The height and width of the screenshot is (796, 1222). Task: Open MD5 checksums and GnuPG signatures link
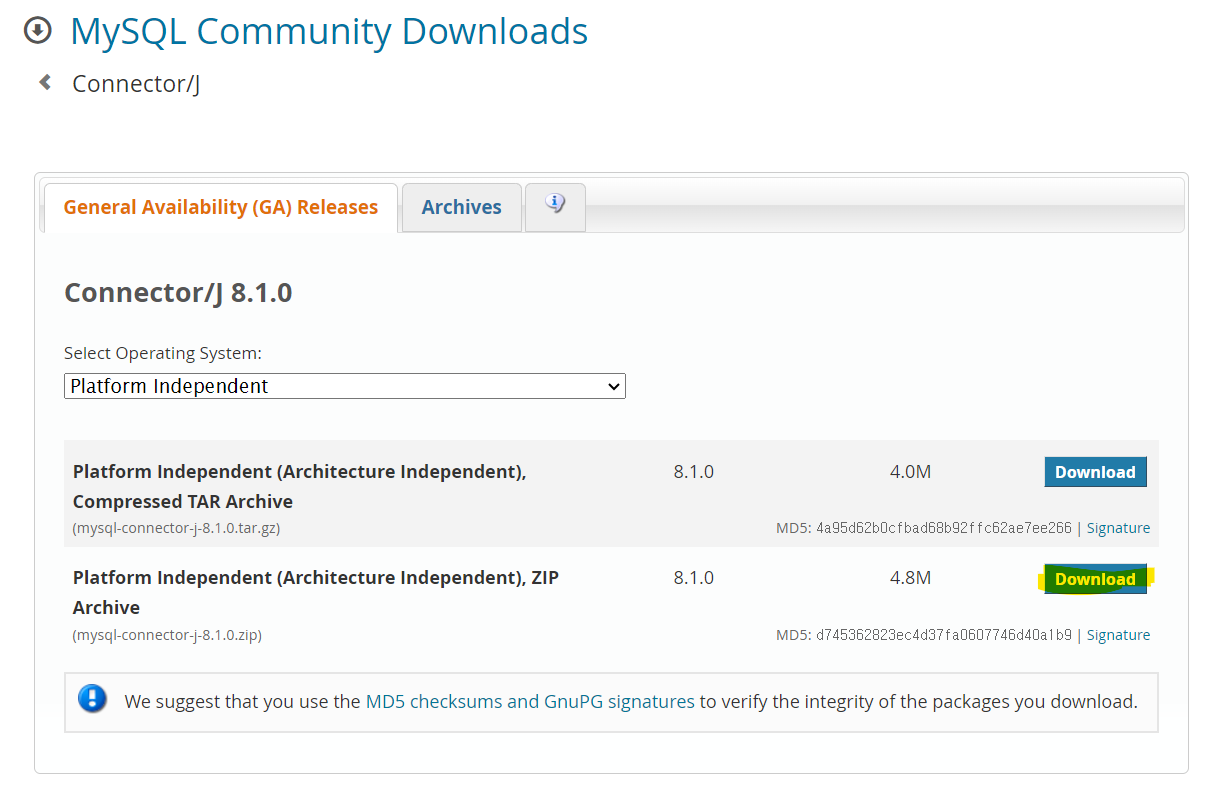pyautogui.click(x=530, y=701)
